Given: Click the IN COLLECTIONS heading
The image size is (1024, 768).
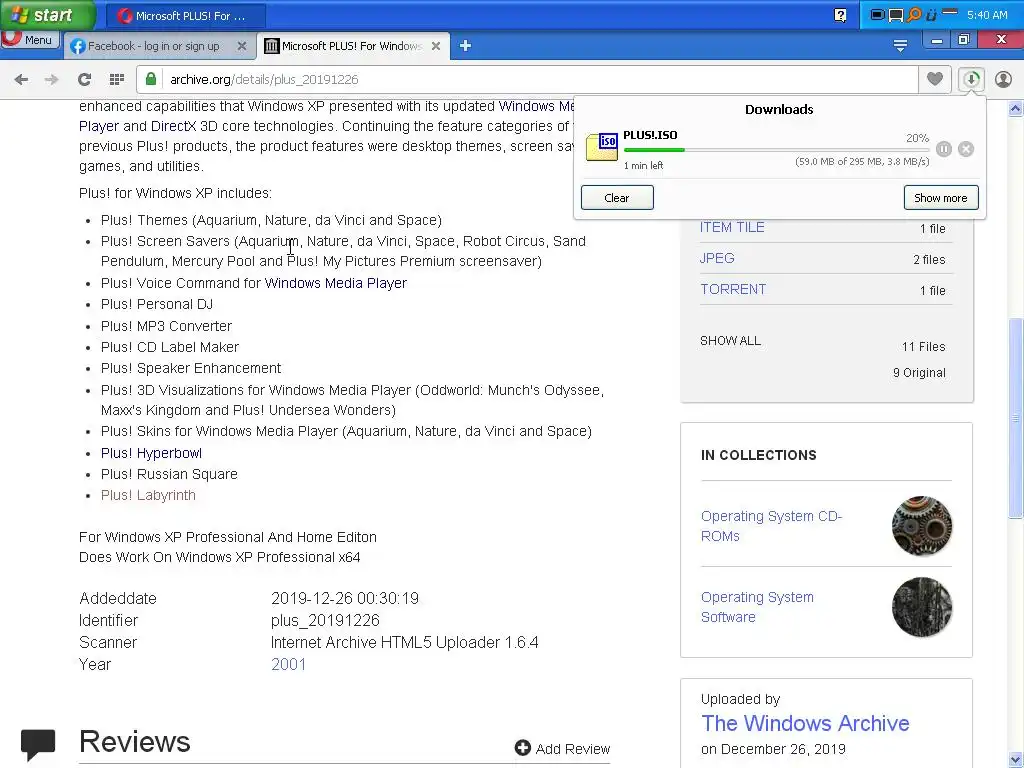Looking at the screenshot, I should coord(758,455).
